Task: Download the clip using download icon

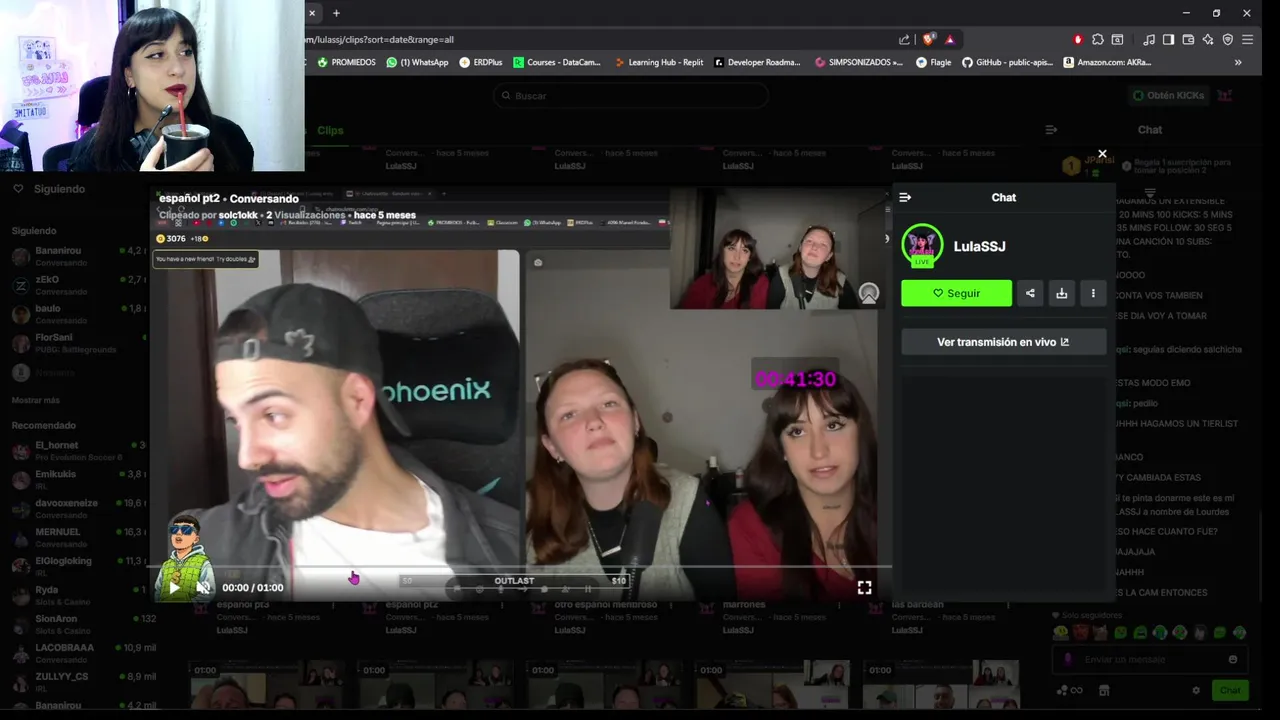Action: click(x=1061, y=293)
